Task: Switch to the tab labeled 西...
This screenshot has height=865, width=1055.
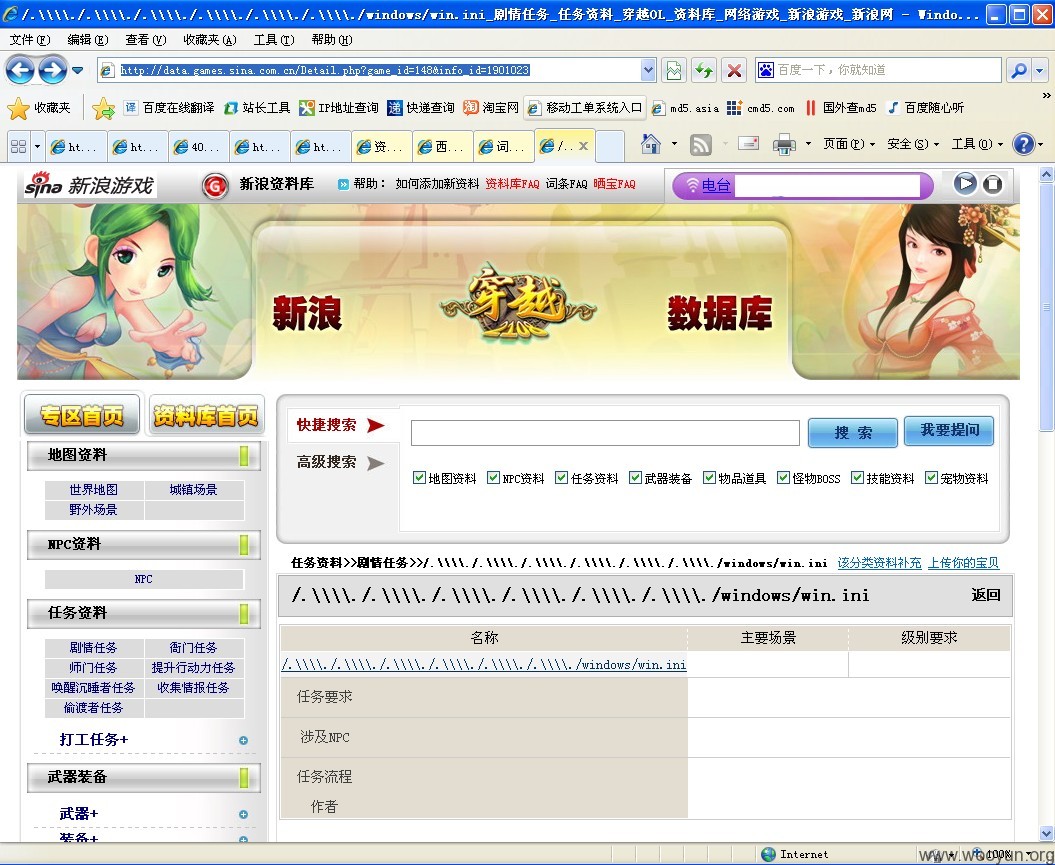Action: click(441, 146)
